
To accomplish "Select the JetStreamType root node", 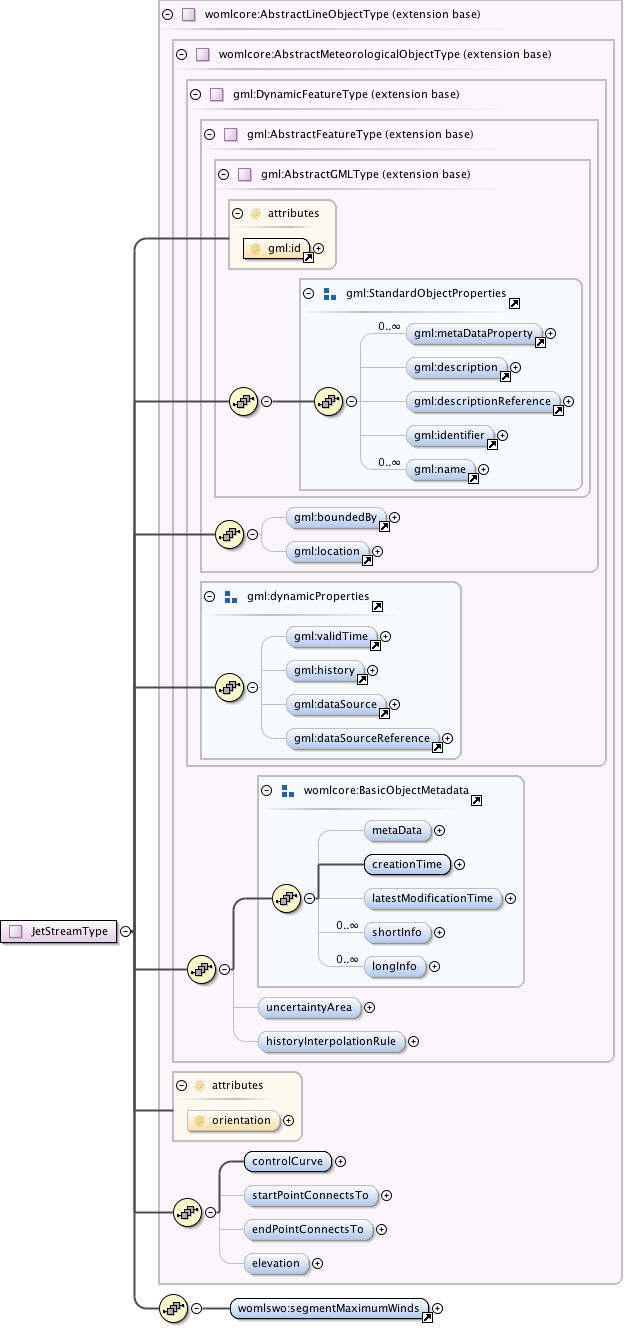I will [57, 931].
